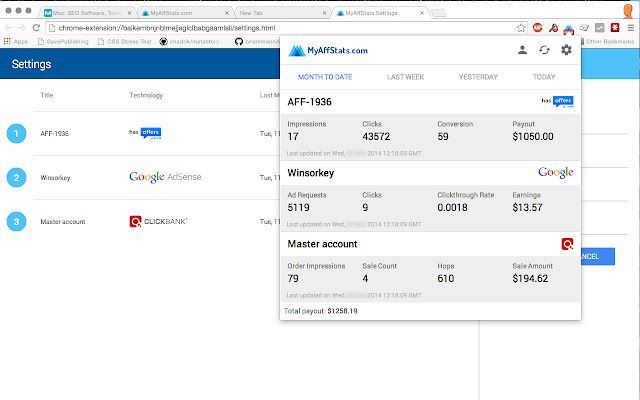
Task: Click the HasOffers logo beside AFF-1936 in popup
Action: [x=558, y=101]
